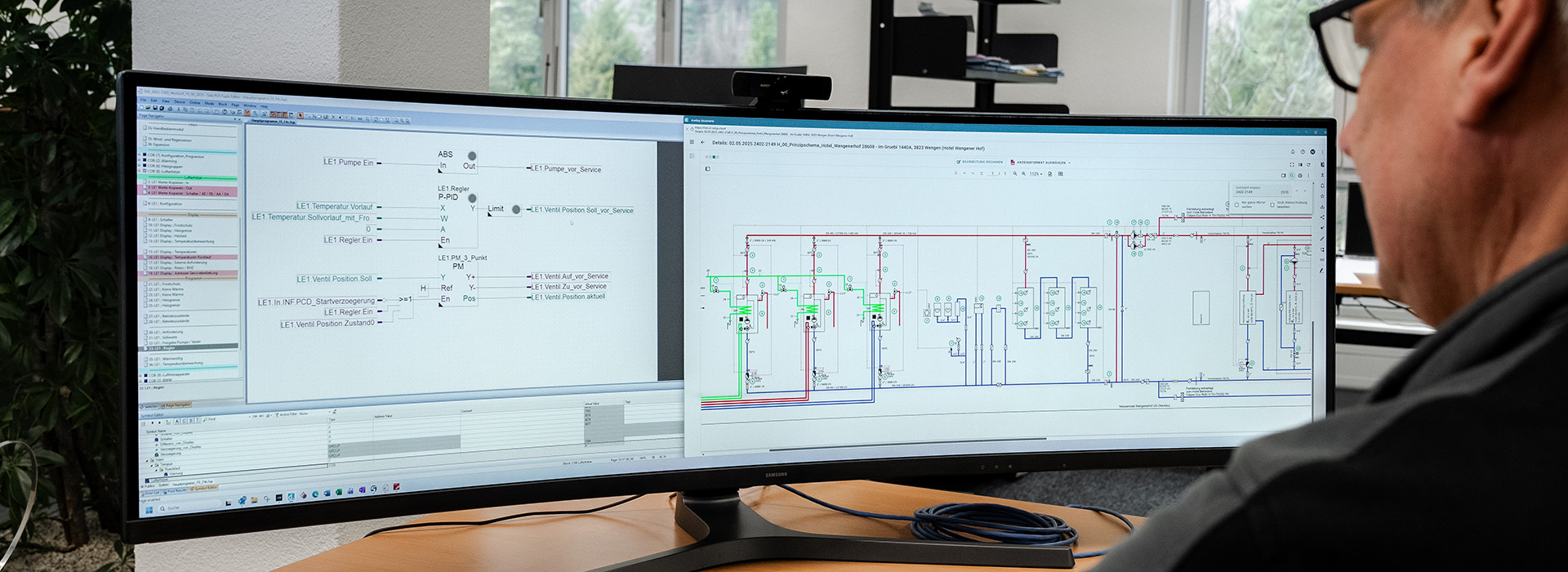This screenshot has height=572, width=1568.
Task: Click the A filter button in Symbol Editor
Action: pos(176,421)
